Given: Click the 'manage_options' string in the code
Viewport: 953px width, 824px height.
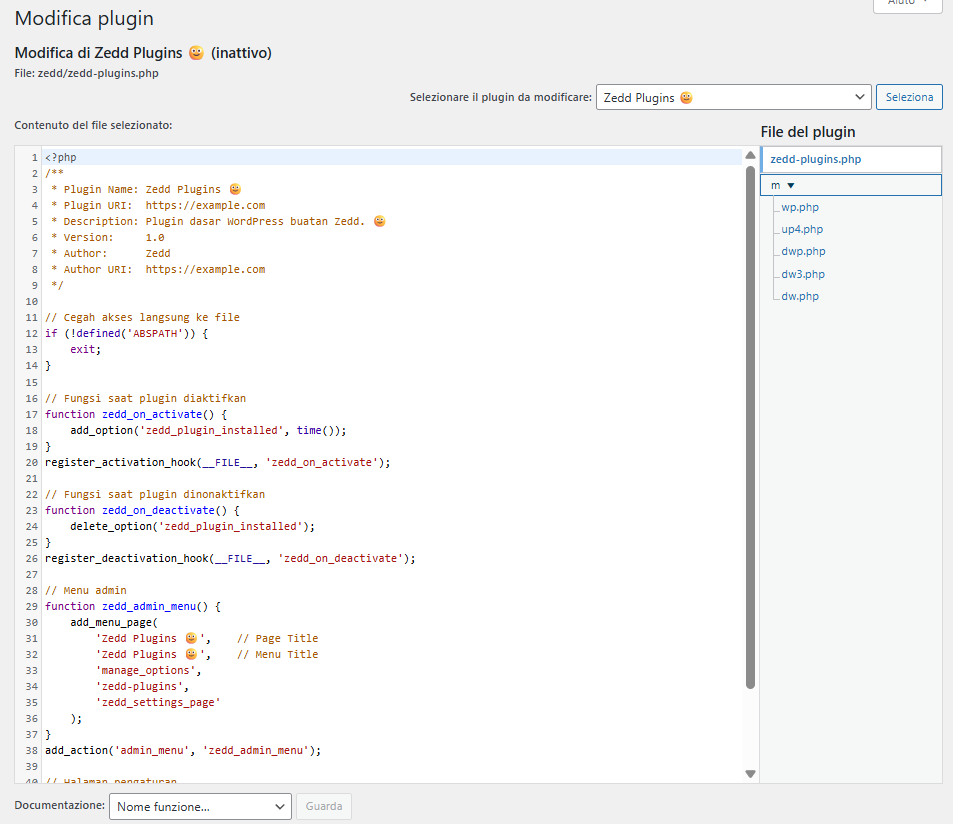Looking at the screenshot, I should pos(145,670).
